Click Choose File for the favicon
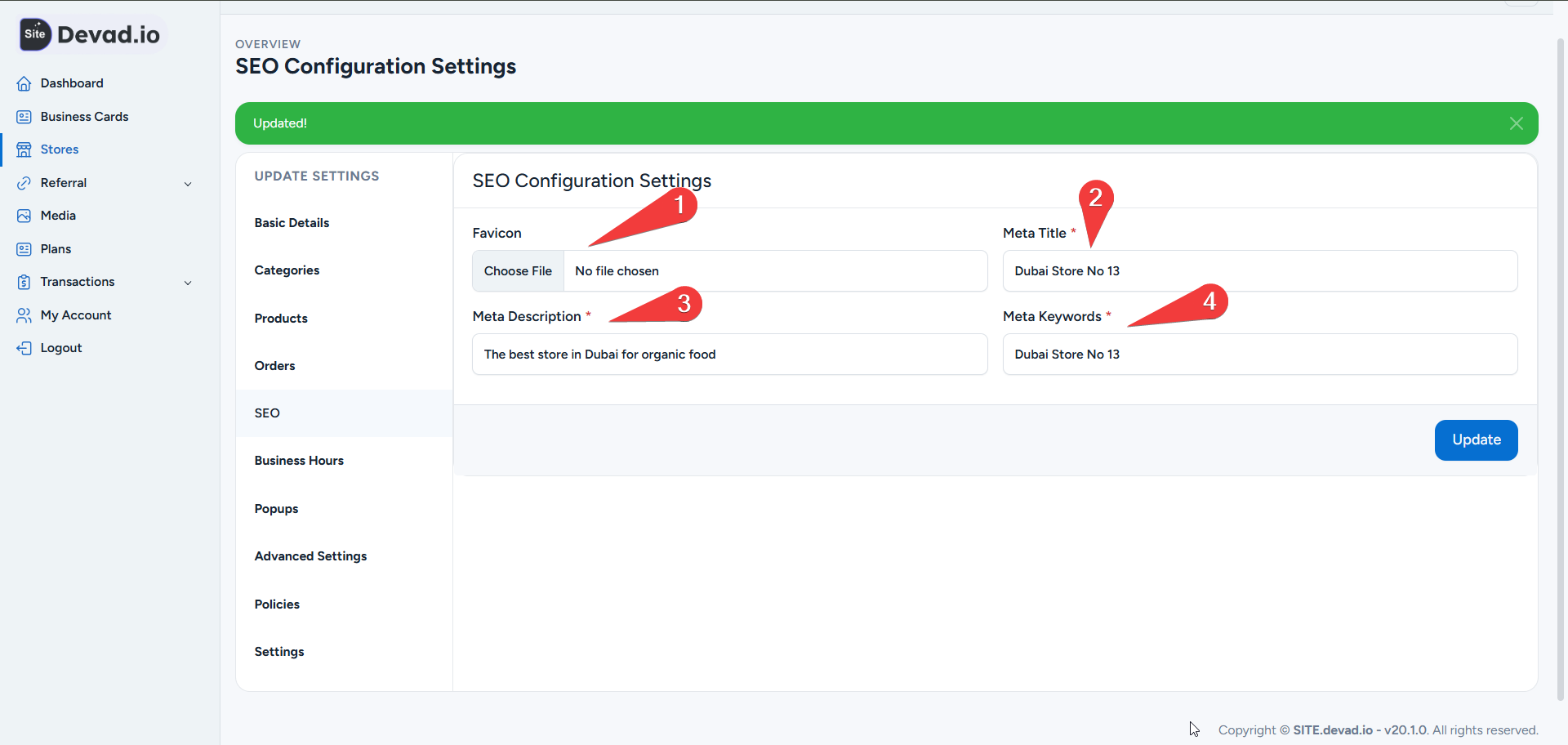Image resolution: width=1568 pixels, height=745 pixels. tap(517, 270)
